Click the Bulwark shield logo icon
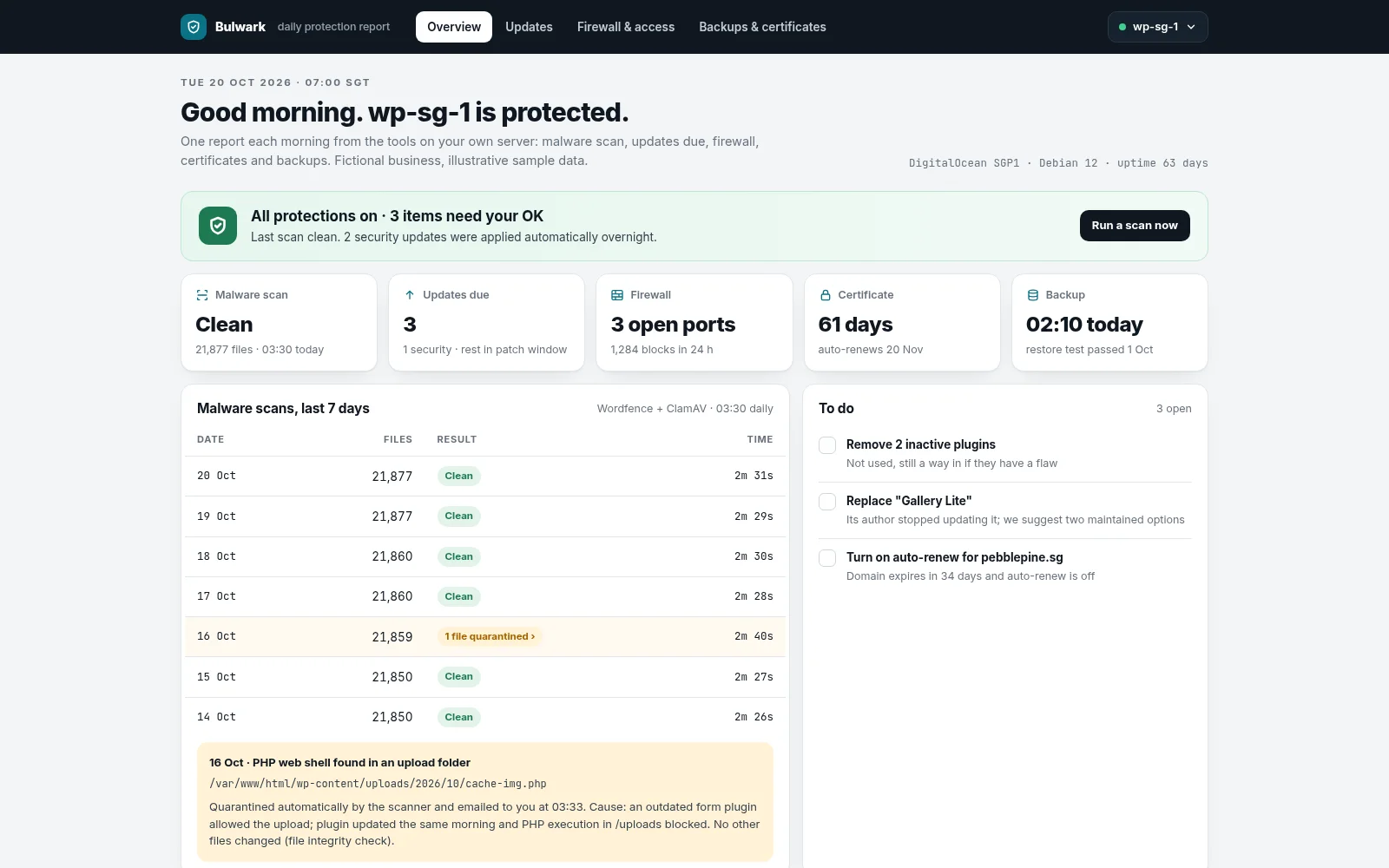This screenshot has width=1389, height=868. click(x=194, y=27)
